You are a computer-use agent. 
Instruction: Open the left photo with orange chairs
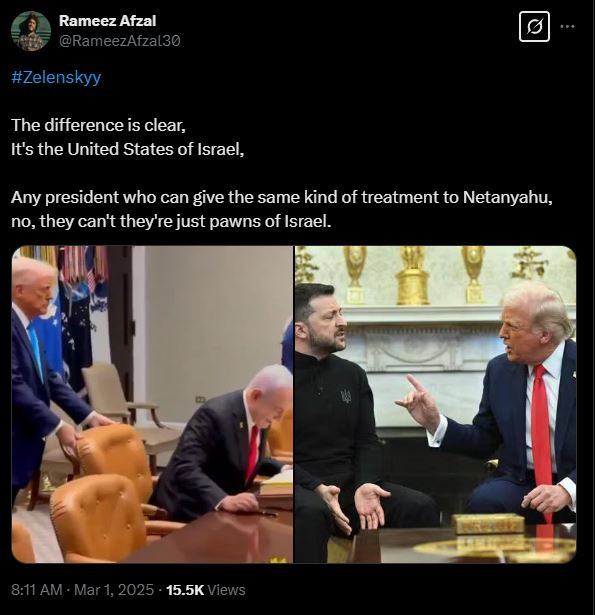152,404
